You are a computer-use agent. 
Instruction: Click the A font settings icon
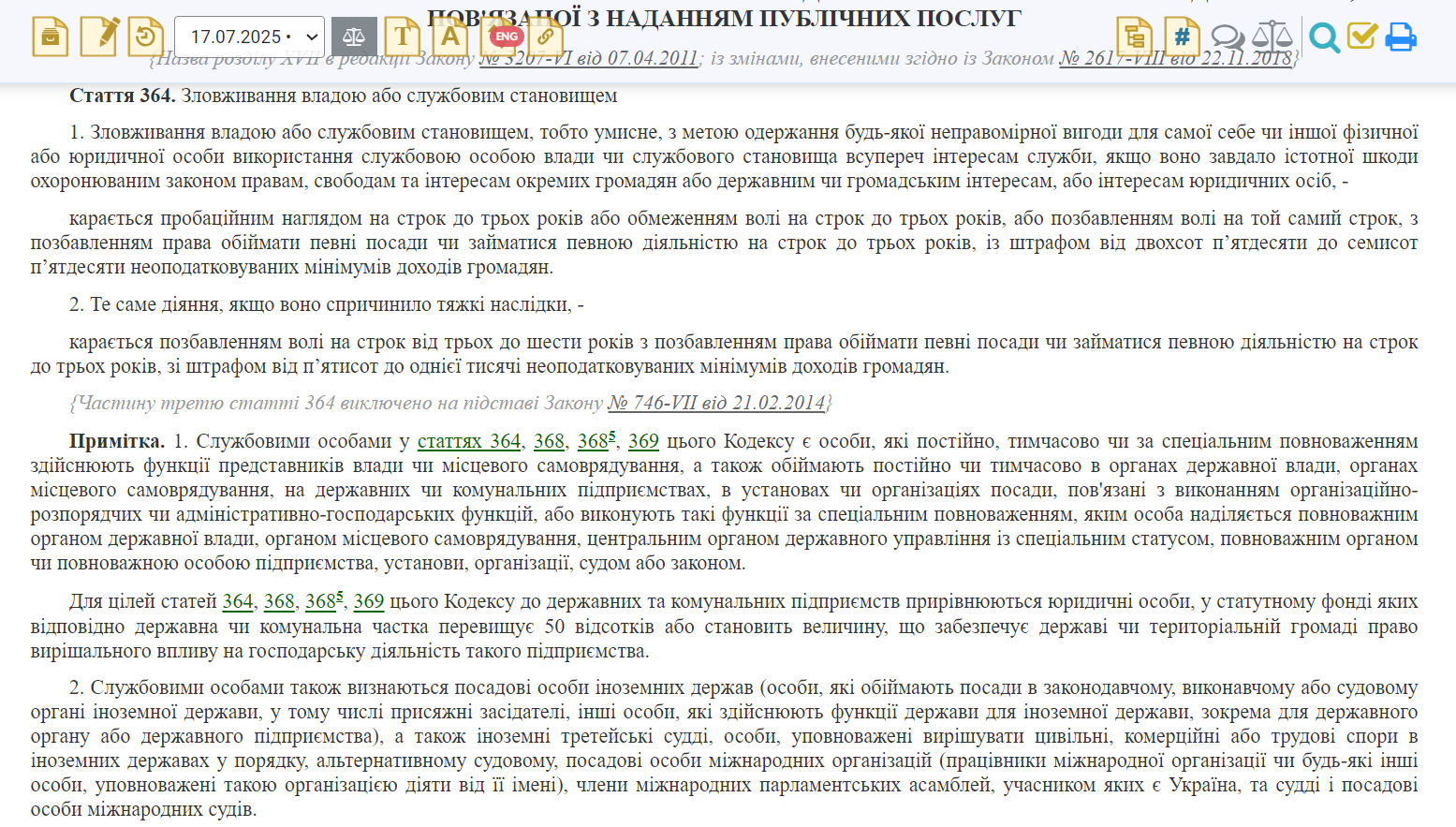(450, 36)
